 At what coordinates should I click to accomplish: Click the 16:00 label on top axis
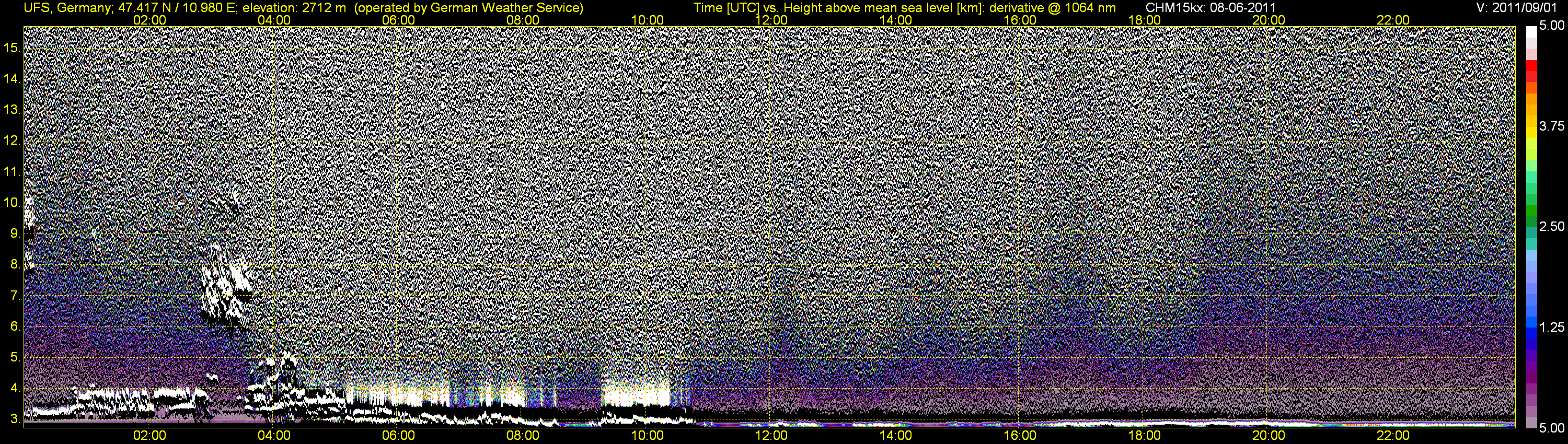[x=1020, y=20]
